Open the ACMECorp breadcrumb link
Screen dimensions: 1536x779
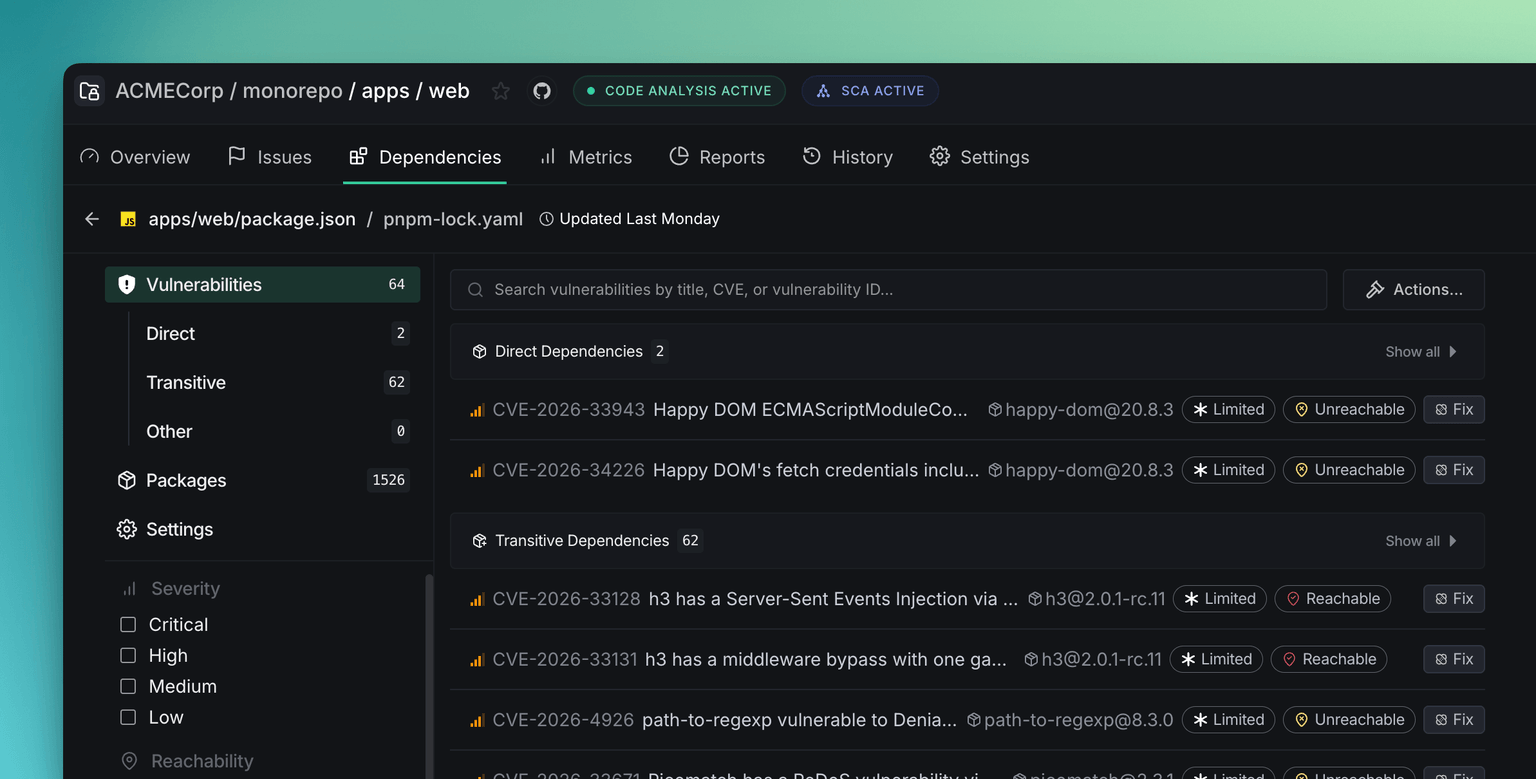169,91
